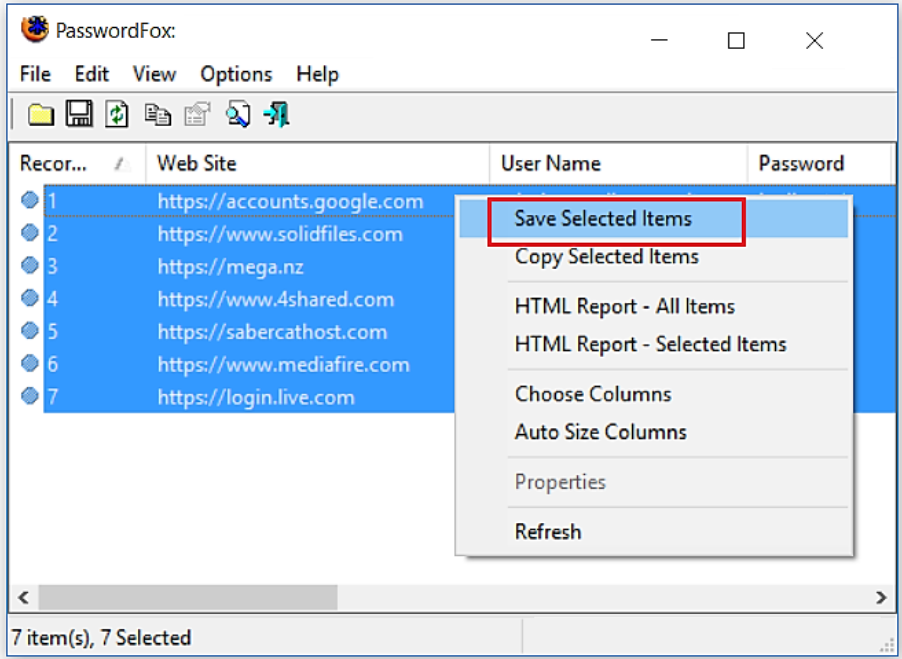Close the PasswordFox window
The image size is (902, 659).
815,40
